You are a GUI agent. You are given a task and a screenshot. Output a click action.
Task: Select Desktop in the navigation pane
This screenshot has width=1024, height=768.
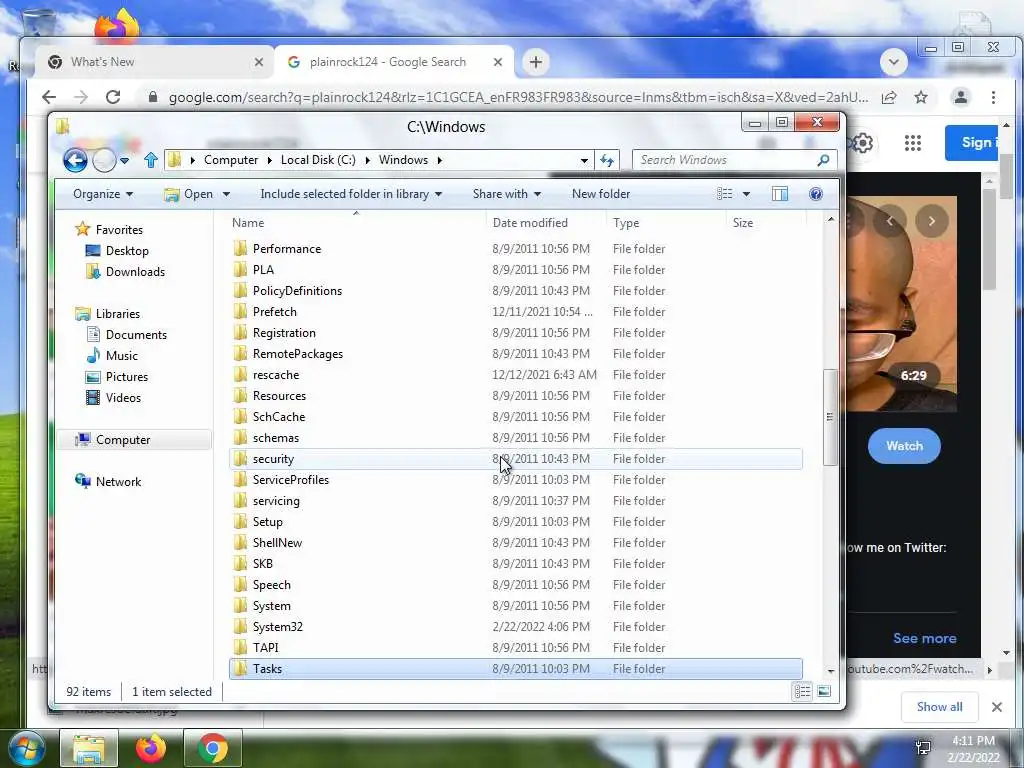click(x=127, y=251)
